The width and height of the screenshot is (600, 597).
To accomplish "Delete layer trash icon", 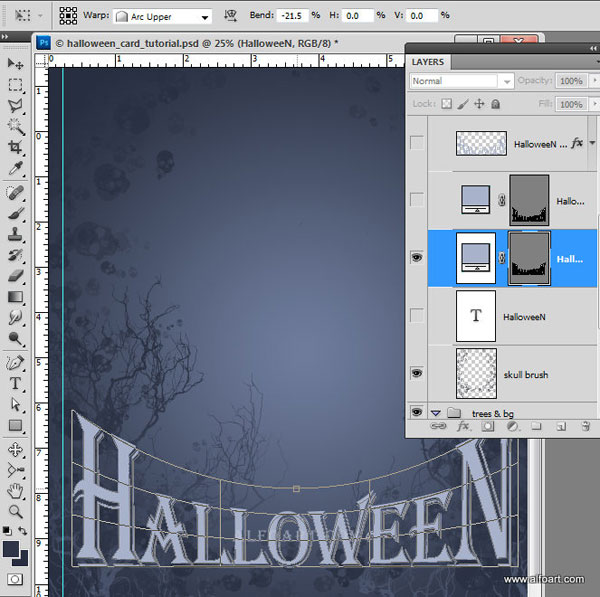I will click(585, 426).
